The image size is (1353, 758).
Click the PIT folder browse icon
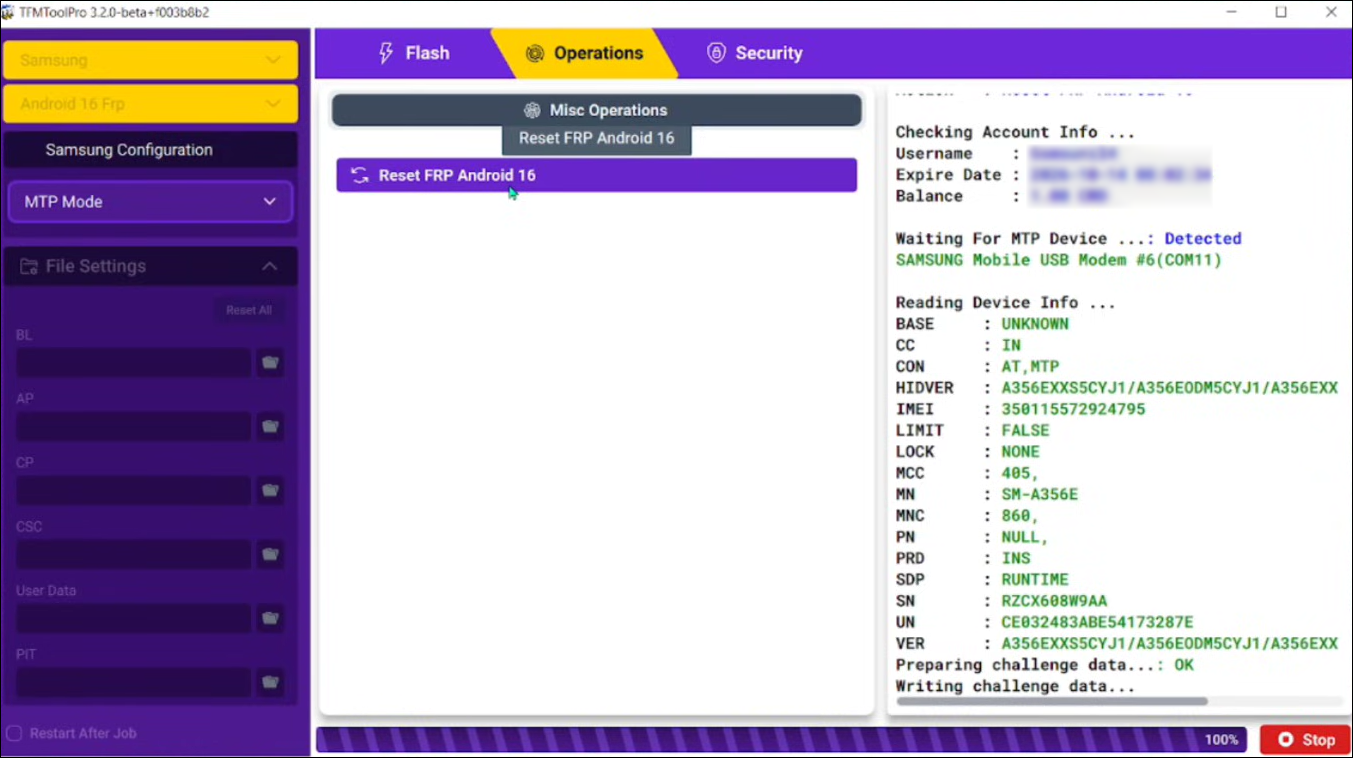coord(269,682)
